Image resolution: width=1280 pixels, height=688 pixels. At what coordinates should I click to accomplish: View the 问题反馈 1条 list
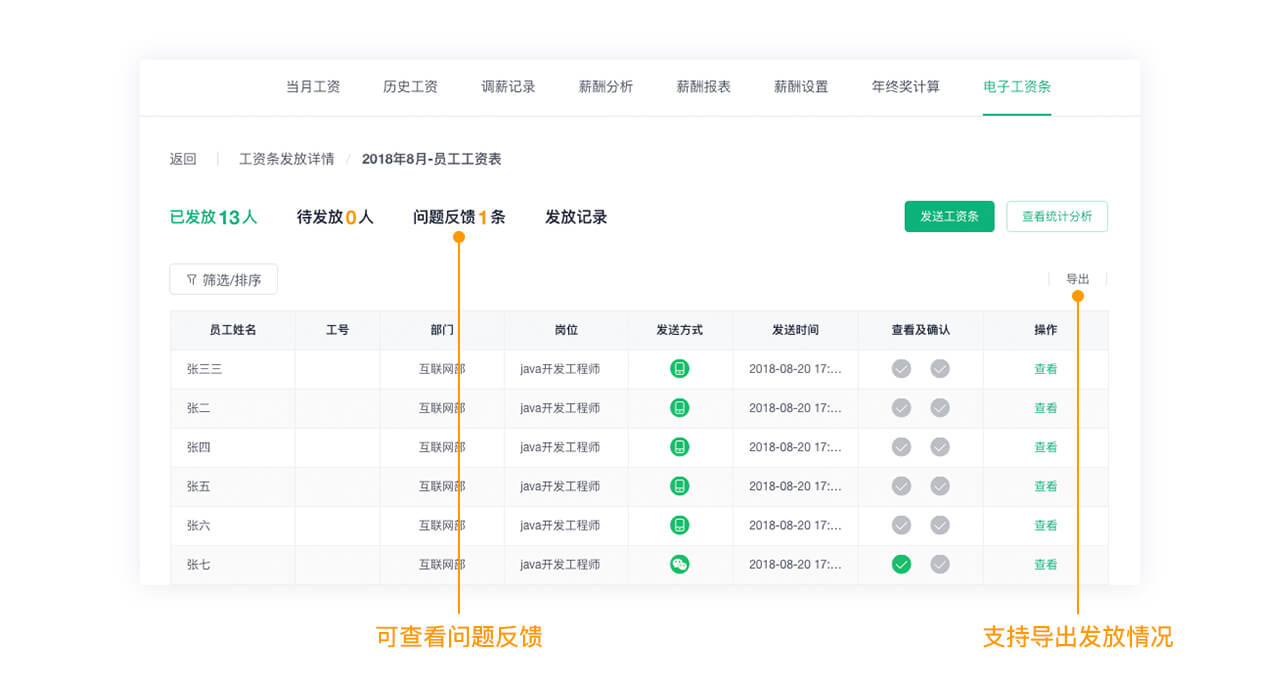click(459, 217)
